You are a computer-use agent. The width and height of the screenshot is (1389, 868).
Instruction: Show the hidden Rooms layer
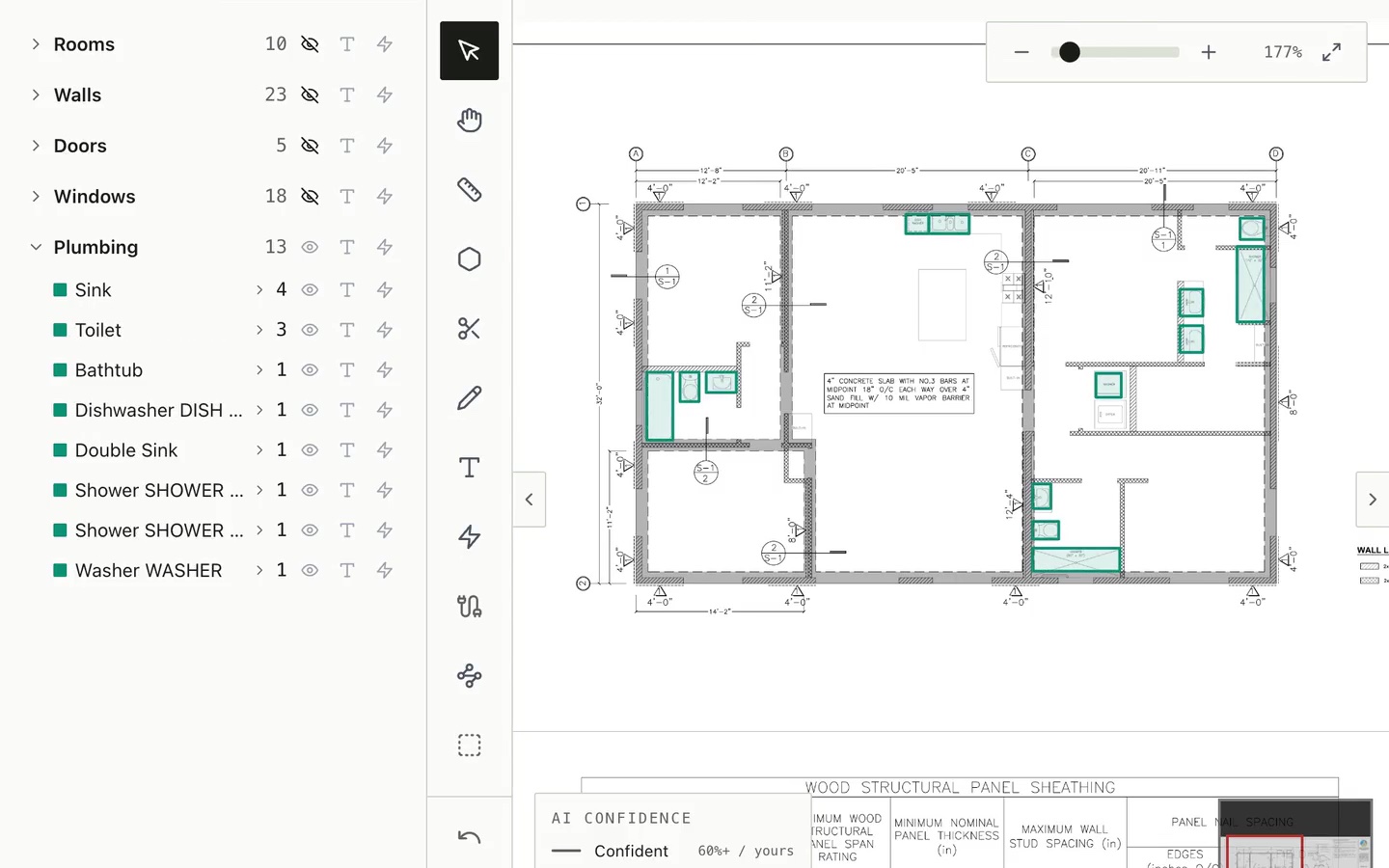click(310, 44)
